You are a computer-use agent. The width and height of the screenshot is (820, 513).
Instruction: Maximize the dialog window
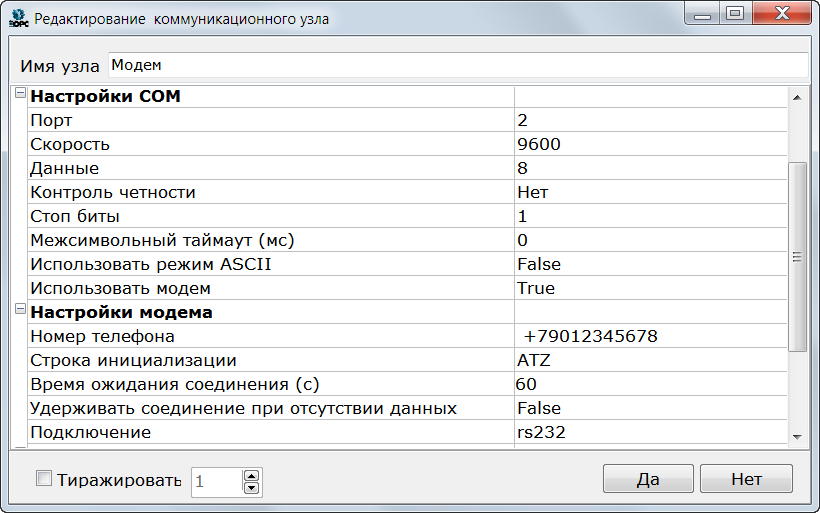coord(735,14)
